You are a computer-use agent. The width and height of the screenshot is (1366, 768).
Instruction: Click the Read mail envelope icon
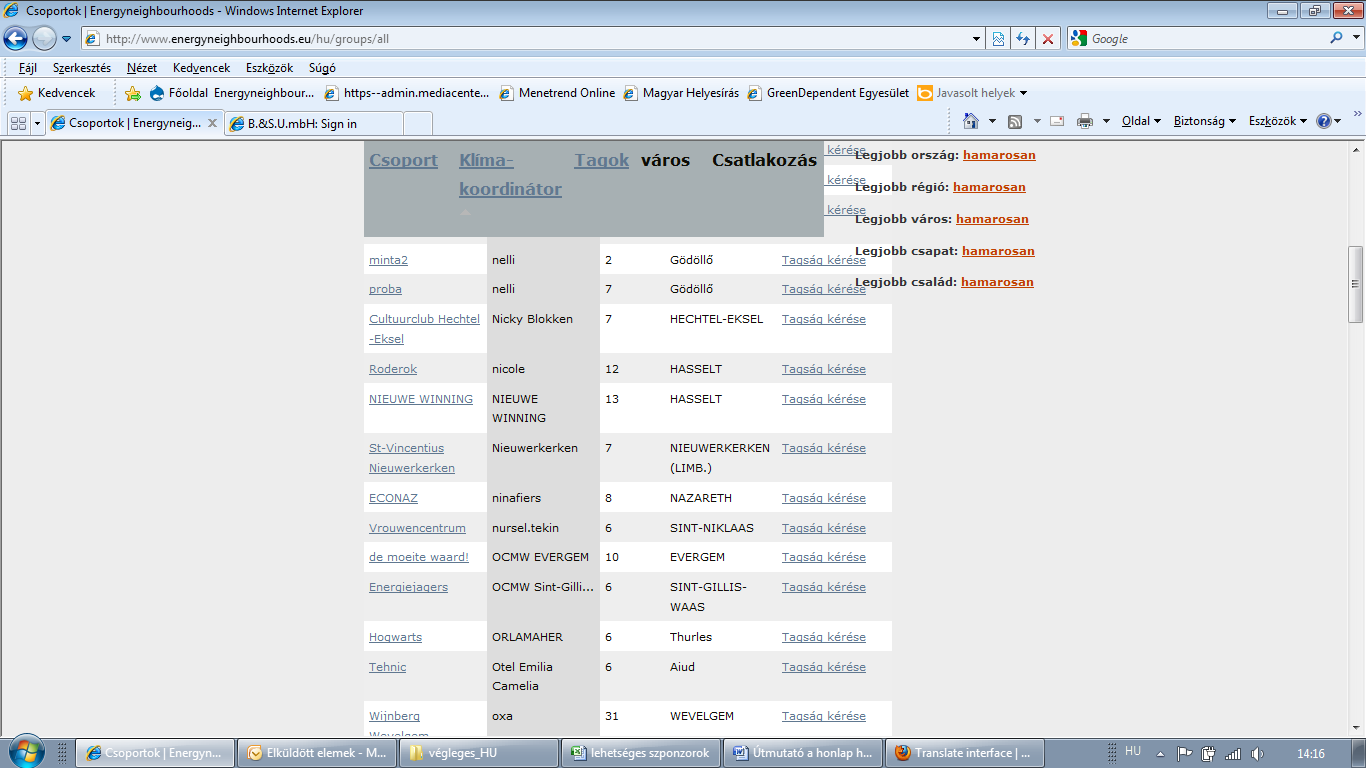click(1057, 121)
